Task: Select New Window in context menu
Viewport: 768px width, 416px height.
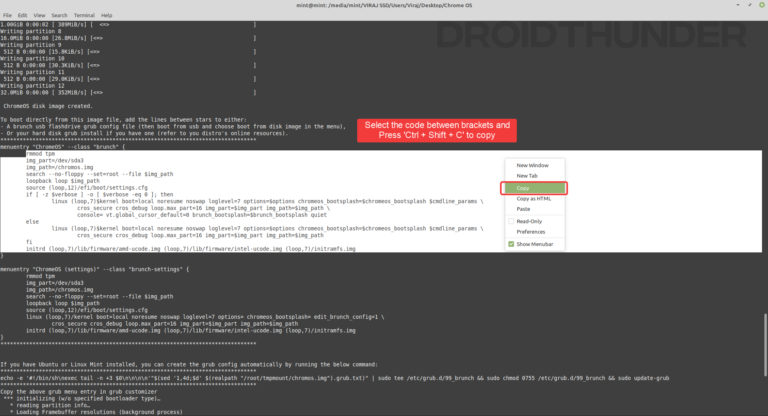Action: [532, 165]
